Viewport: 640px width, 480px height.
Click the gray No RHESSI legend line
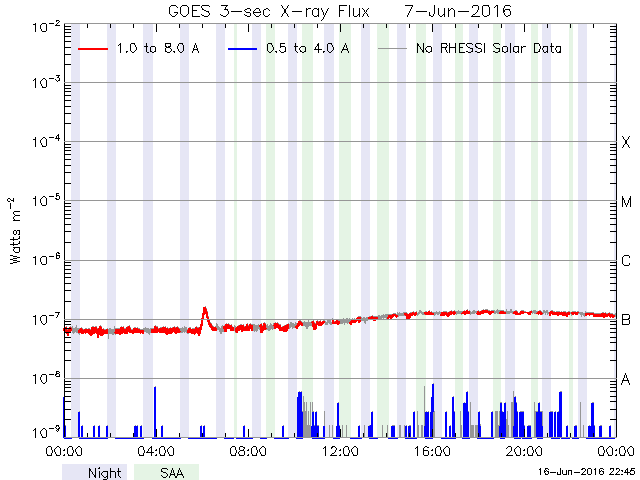393,48
